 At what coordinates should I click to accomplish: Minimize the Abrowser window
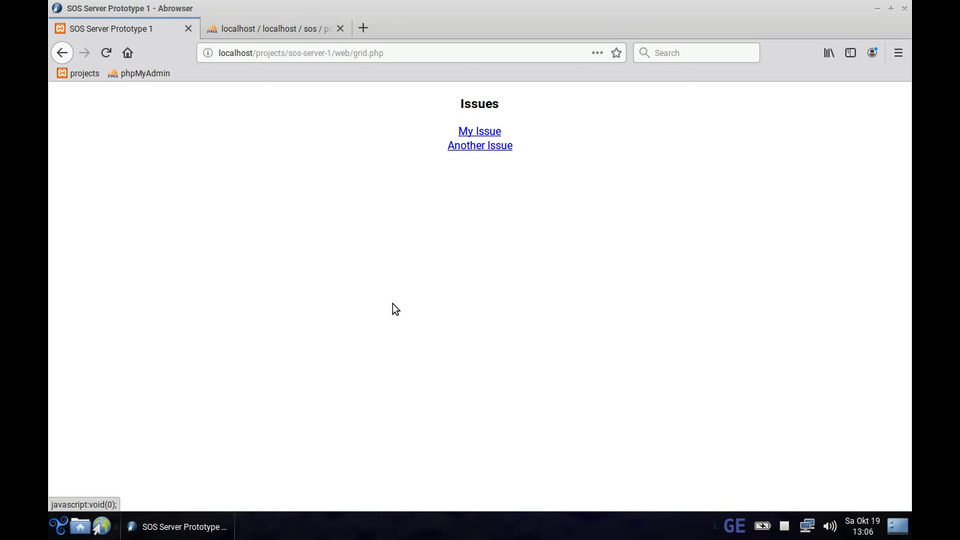point(877,9)
